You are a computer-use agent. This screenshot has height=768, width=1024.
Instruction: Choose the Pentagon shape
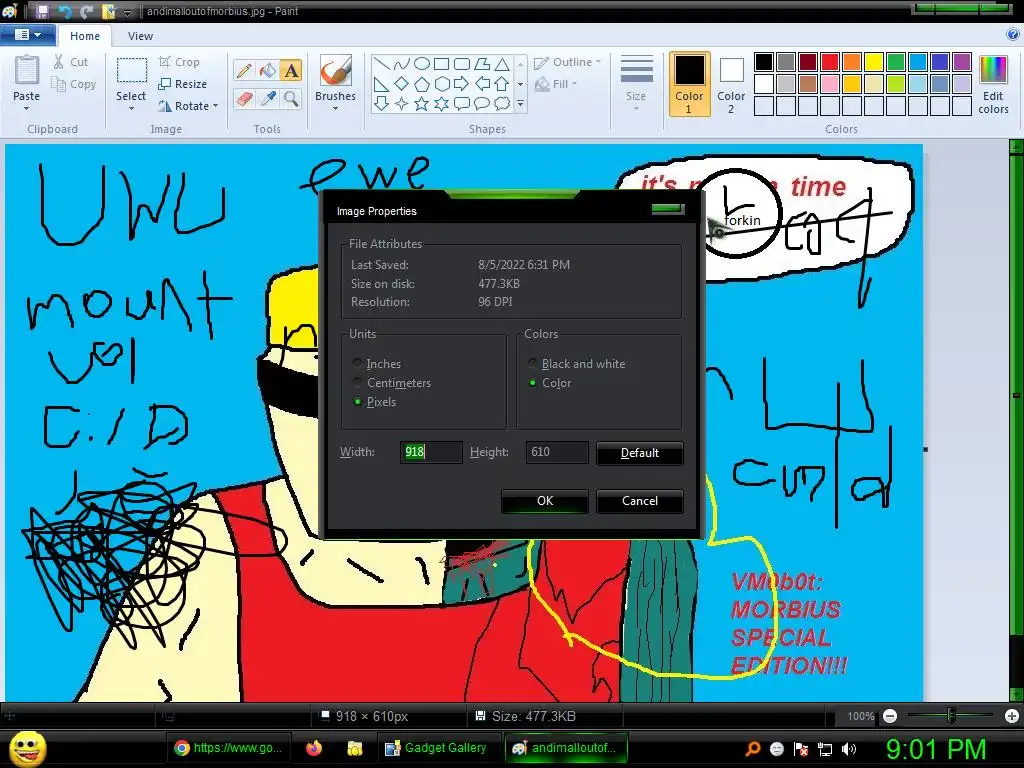click(422, 84)
